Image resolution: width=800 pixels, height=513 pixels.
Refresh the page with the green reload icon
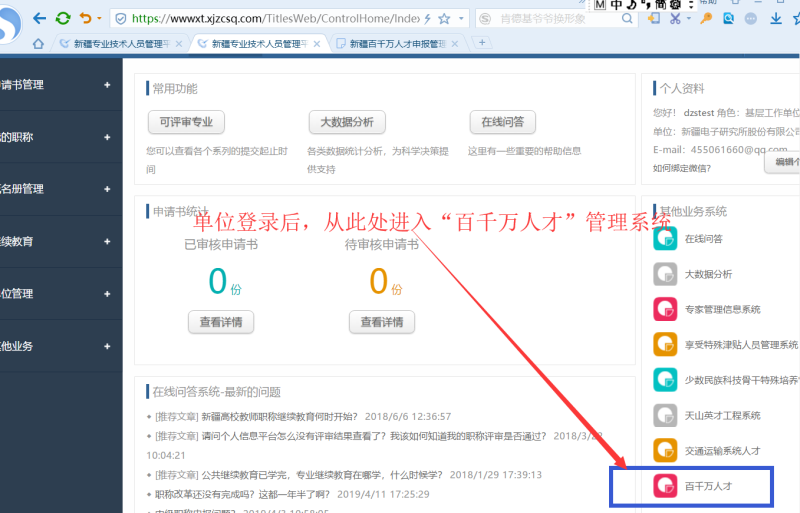[63, 18]
